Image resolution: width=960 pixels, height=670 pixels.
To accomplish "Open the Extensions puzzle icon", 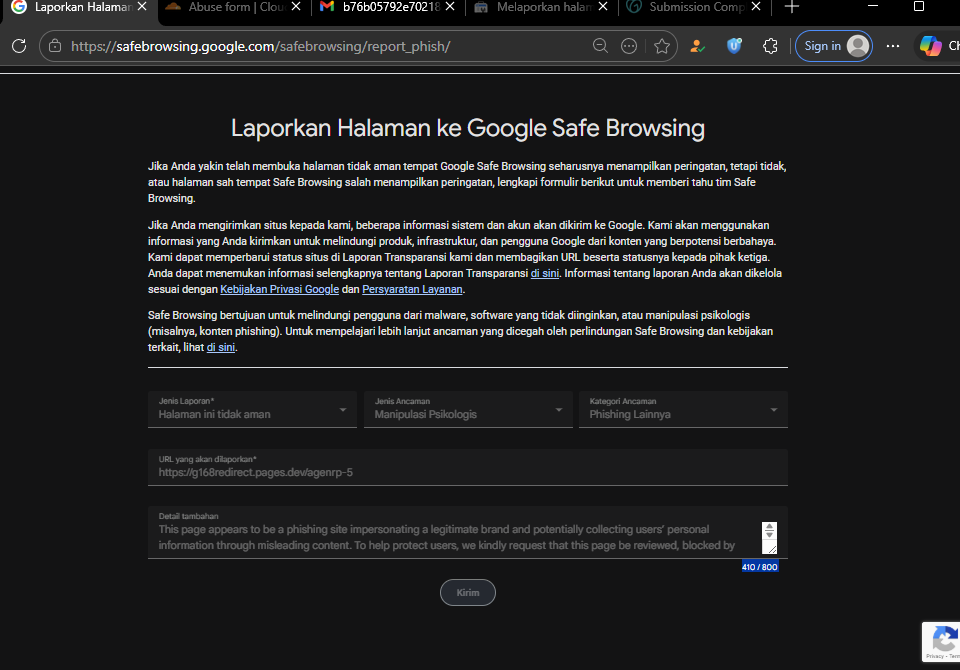I will click(770, 46).
